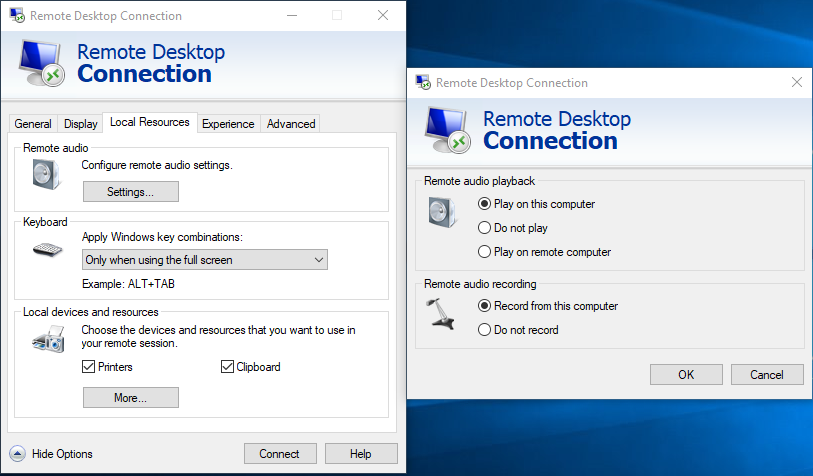The width and height of the screenshot is (813, 476).
Task: Confirm audio settings with OK
Action: pyautogui.click(x=686, y=374)
